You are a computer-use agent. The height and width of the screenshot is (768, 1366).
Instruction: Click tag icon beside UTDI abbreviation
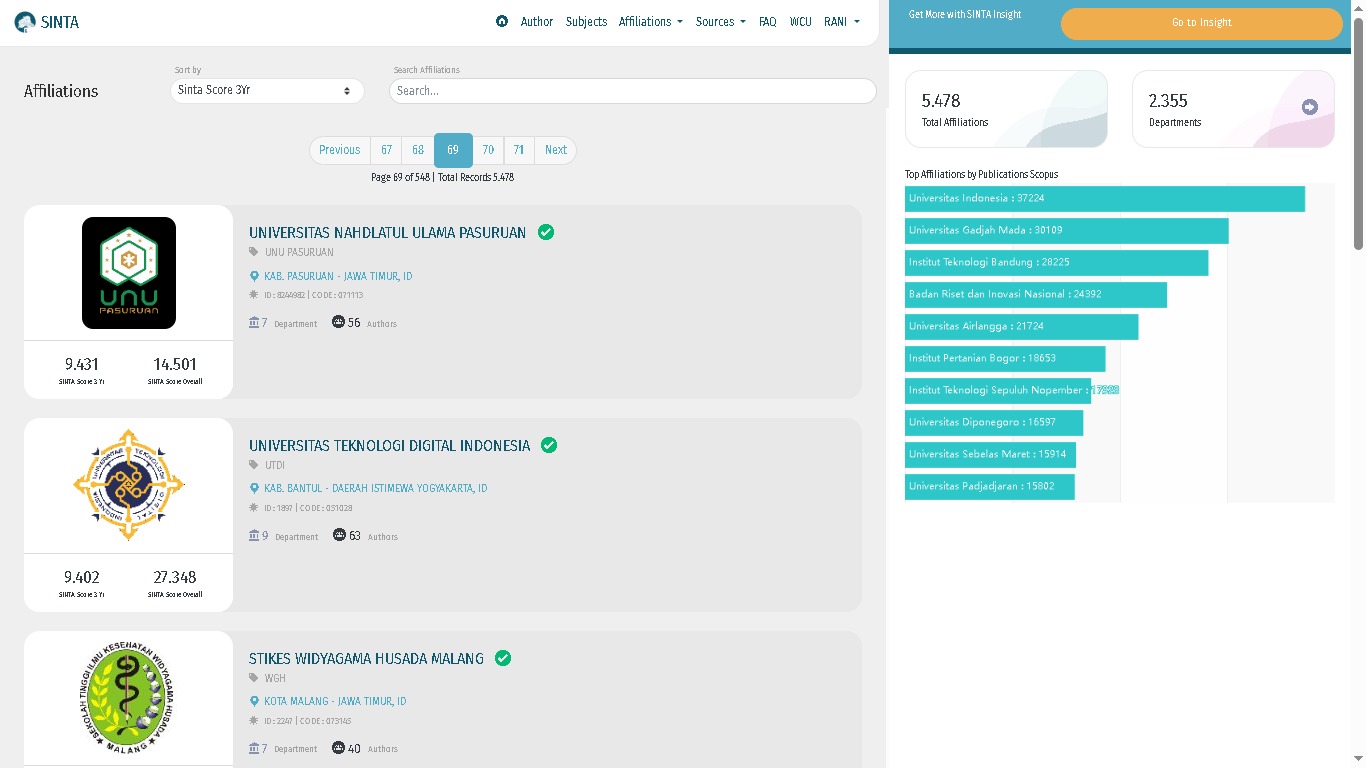click(254, 465)
